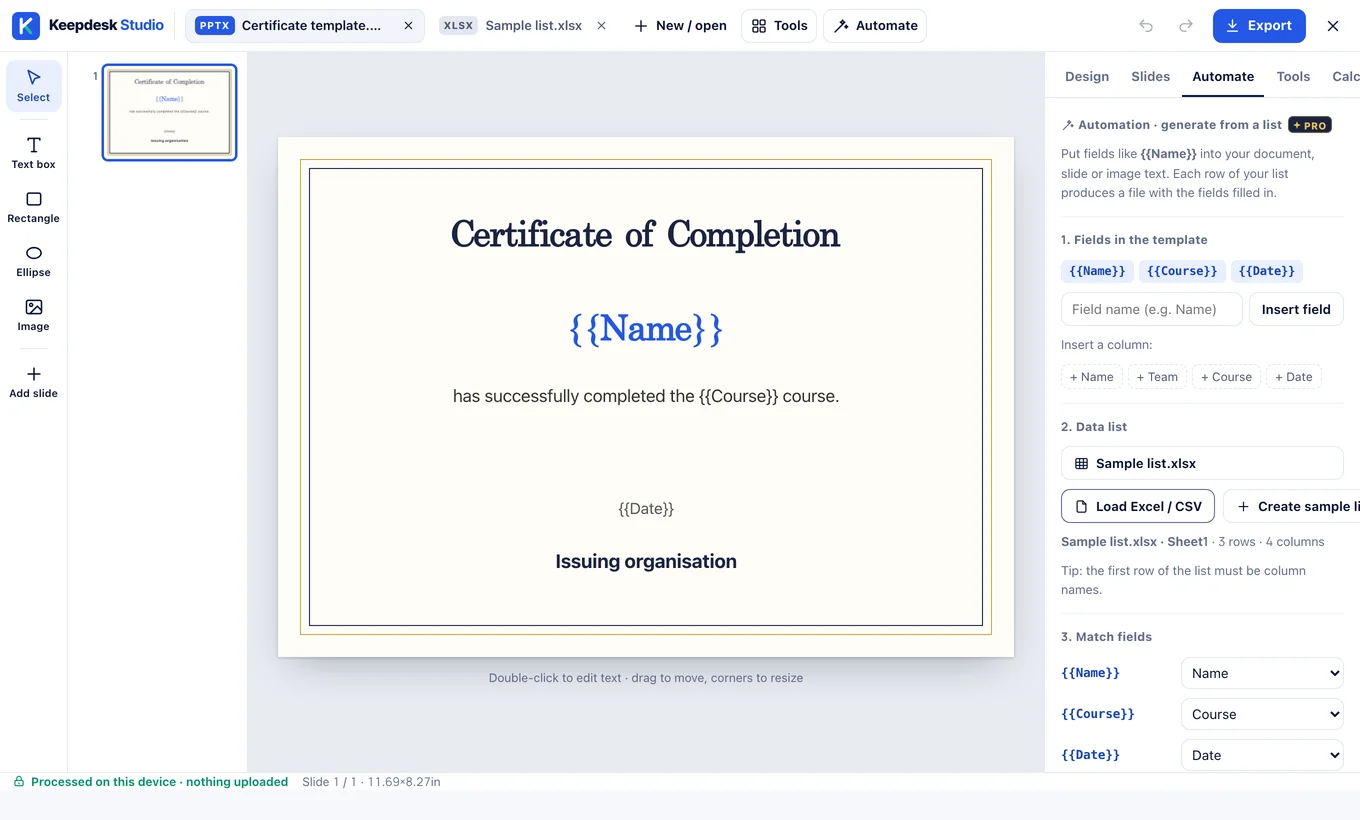
Task: Click the lock icon in status bar
Action: (19, 782)
